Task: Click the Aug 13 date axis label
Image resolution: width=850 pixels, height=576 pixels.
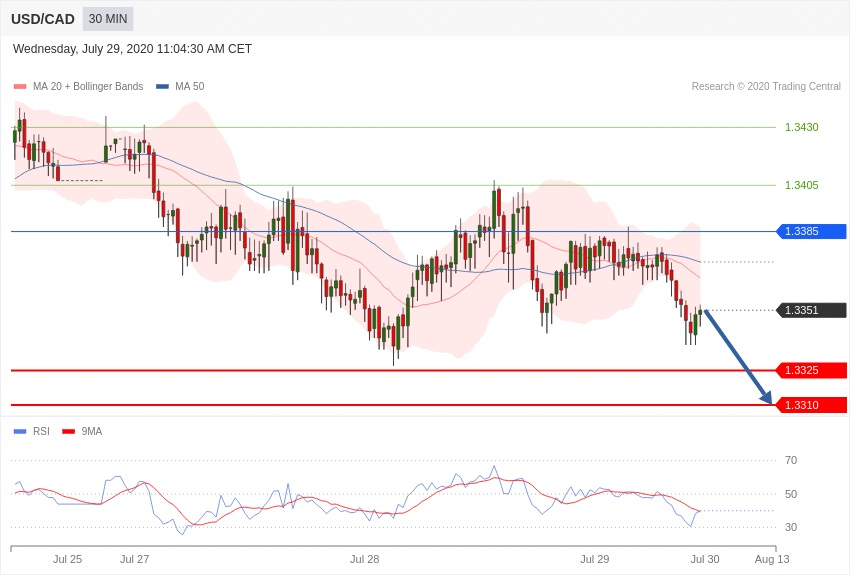Action: [772, 559]
